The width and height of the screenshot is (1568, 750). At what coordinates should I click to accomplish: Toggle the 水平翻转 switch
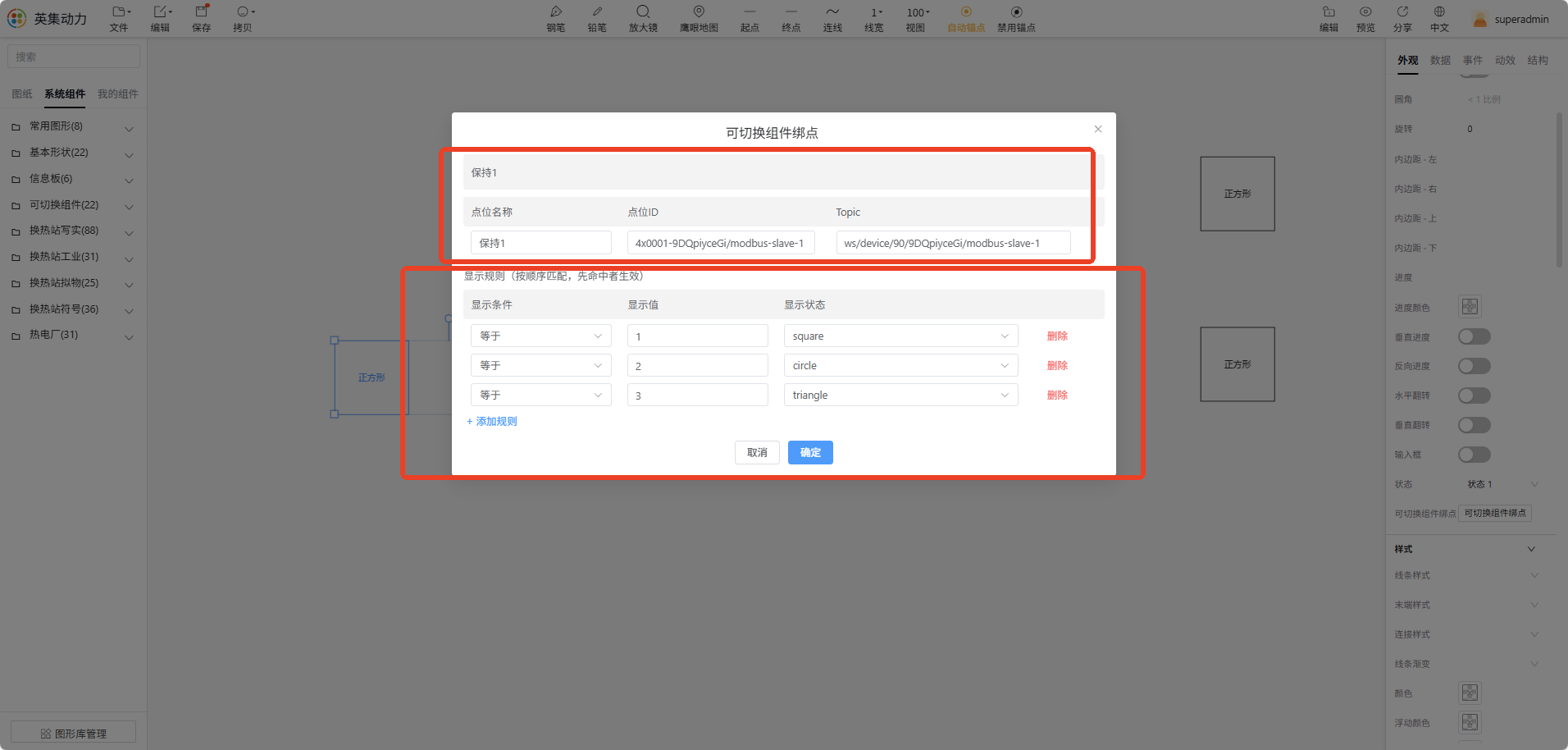[1475, 396]
